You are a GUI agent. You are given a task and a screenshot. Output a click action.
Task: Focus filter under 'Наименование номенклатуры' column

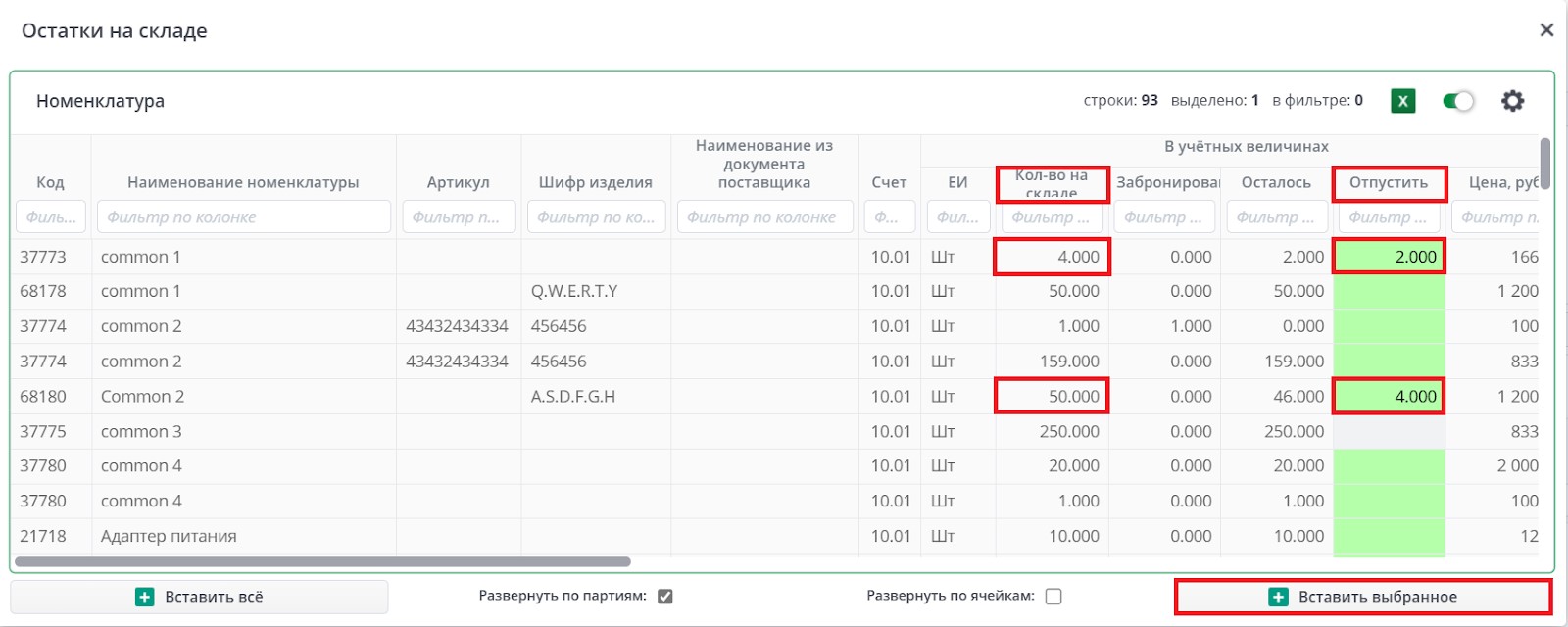[x=243, y=217]
